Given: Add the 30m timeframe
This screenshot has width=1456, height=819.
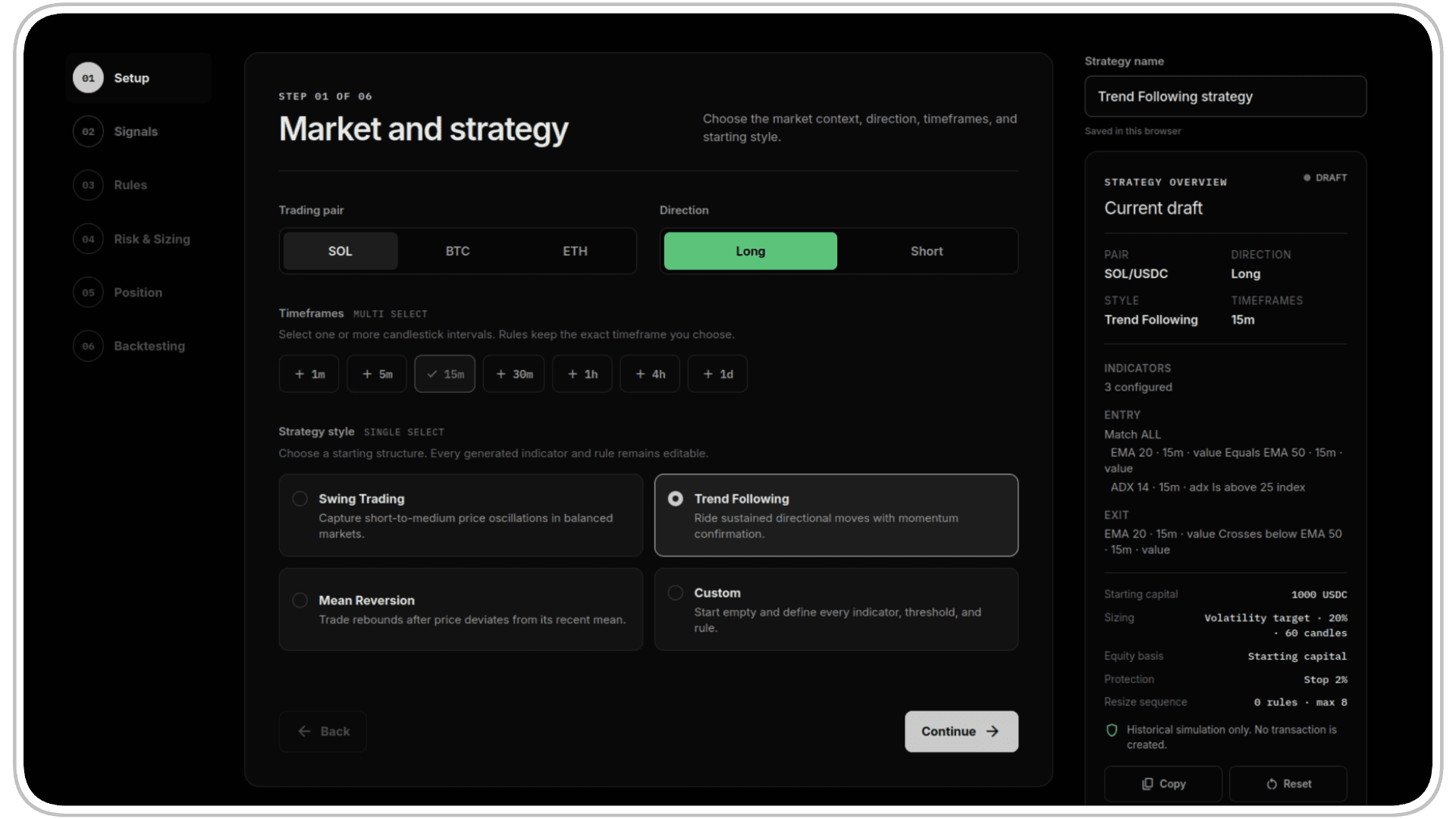Looking at the screenshot, I should point(513,374).
